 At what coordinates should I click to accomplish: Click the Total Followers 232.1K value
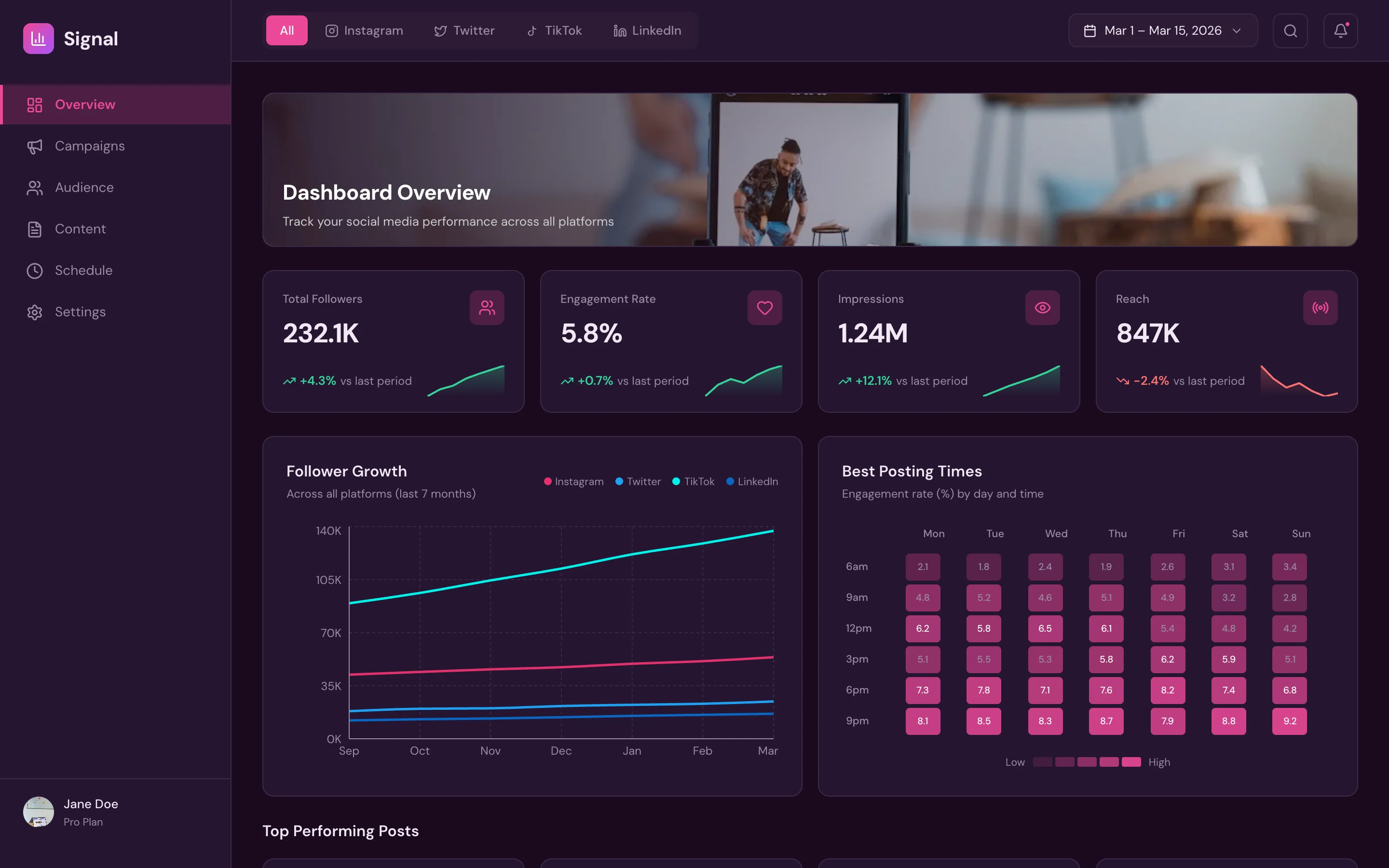[321, 334]
